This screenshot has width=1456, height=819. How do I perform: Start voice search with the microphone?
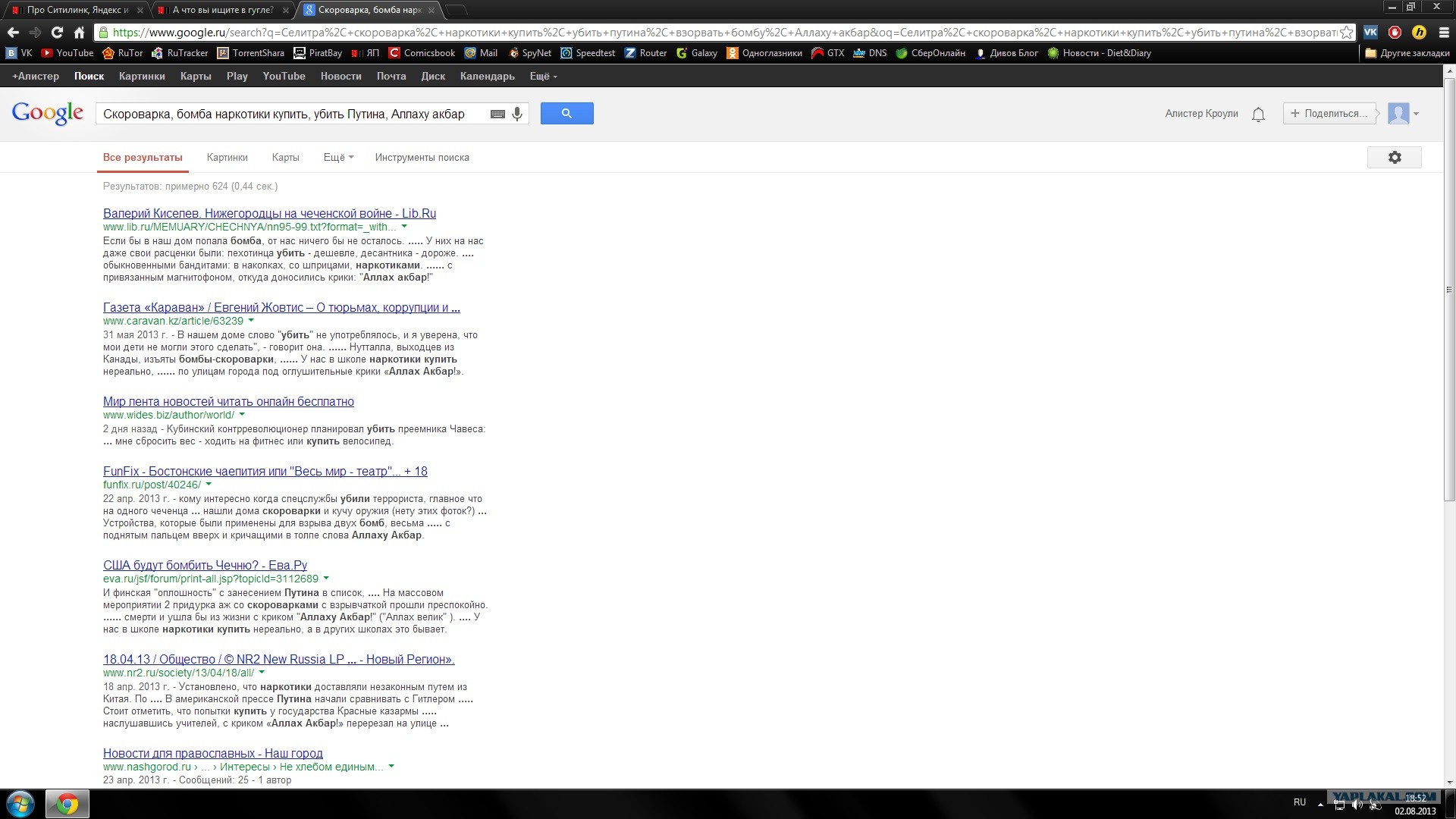[517, 114]
